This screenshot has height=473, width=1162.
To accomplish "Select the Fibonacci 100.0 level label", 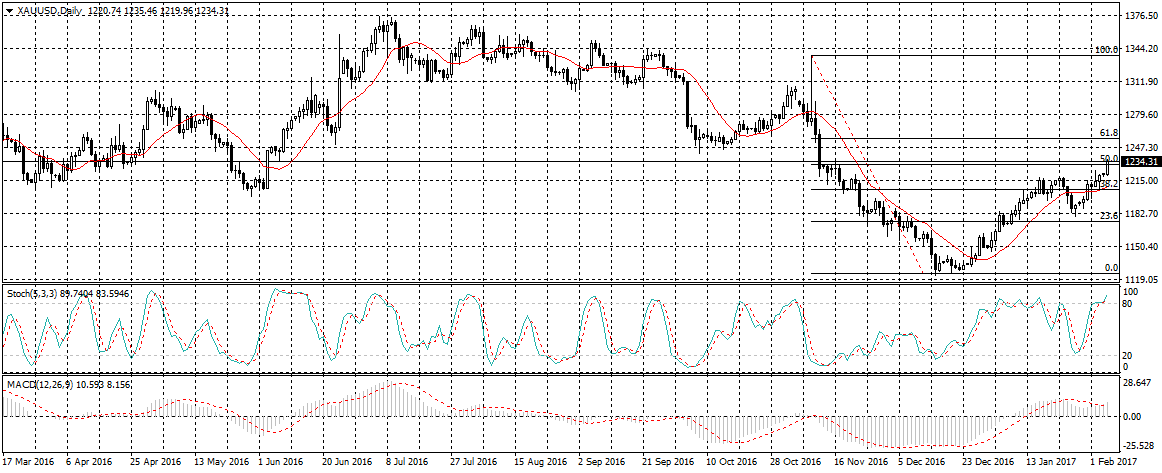I will click(1105, 49).
